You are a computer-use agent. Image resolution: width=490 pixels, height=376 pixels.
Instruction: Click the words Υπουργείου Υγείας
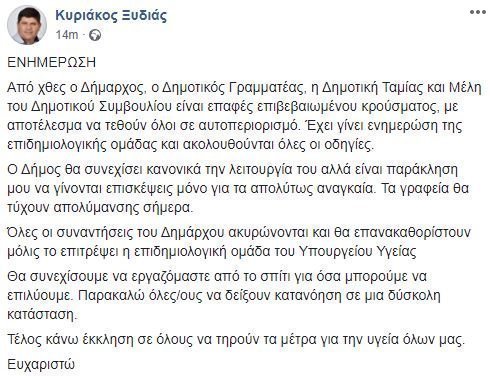pos(356,251)
